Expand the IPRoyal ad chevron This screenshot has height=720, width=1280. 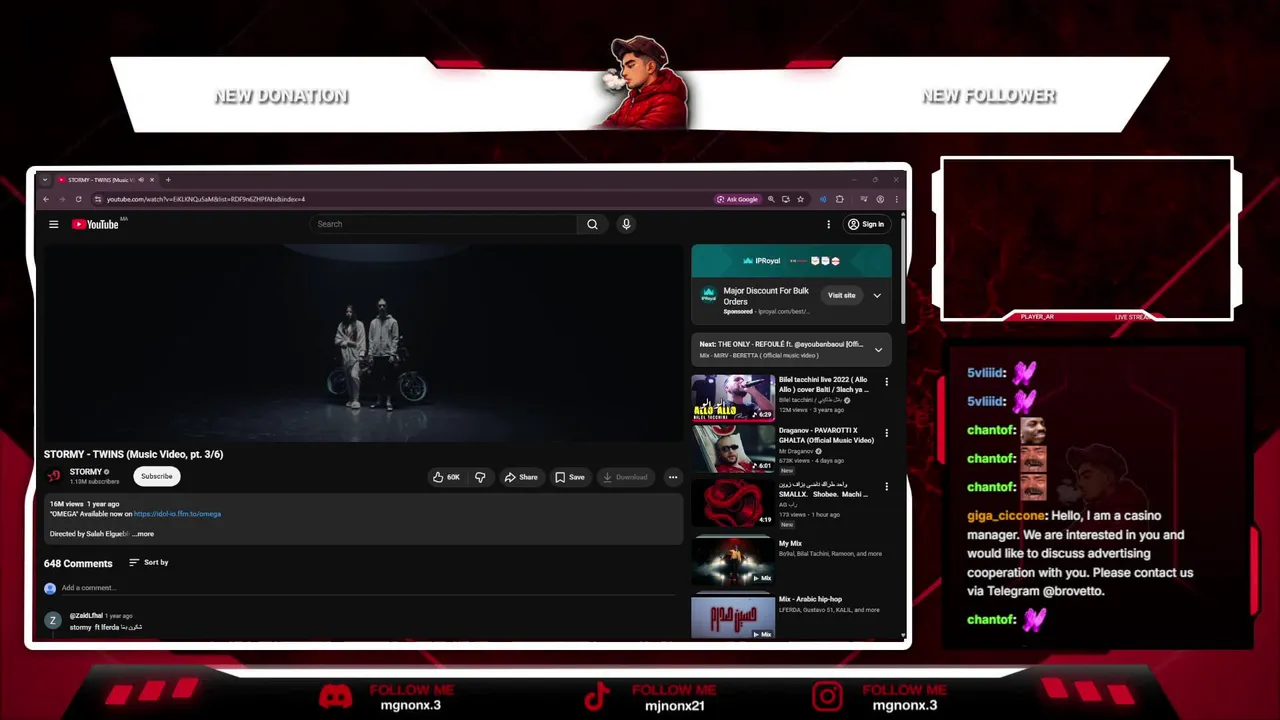(877, 295)
